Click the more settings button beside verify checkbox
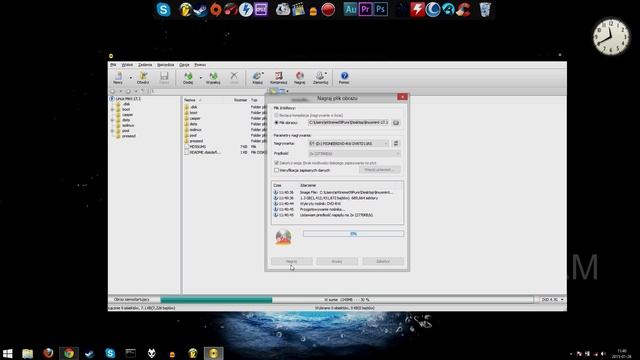640x360 pixels. click(x=380, y=169)
